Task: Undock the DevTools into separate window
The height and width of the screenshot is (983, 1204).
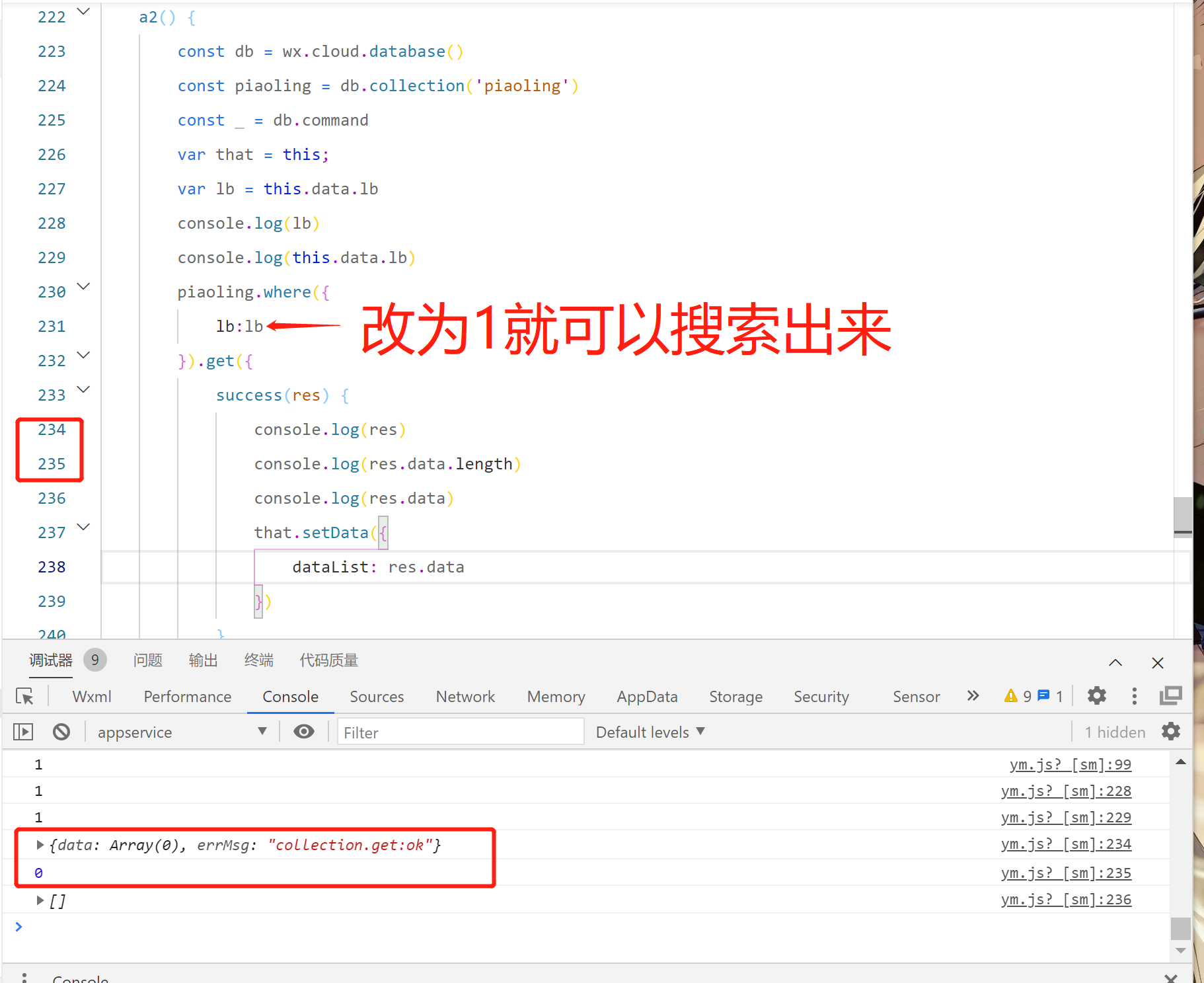Action: pos(1170,695)
